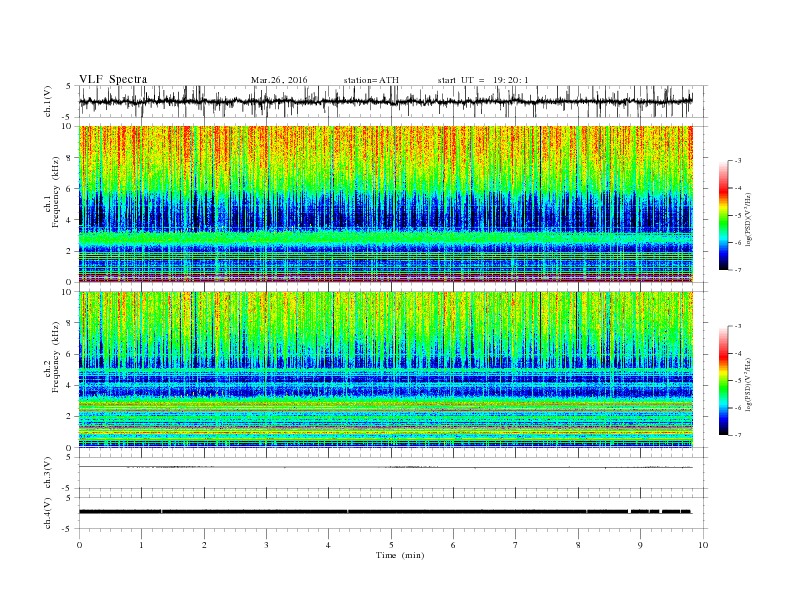Click the '7' tick on the time axis
Viewport: 792px width, 612px height.
[x=516, y=545]
